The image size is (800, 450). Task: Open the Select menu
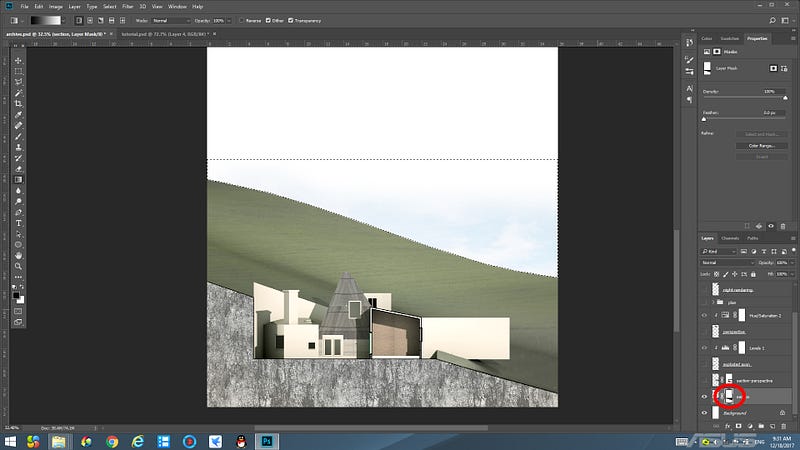[110, 7]
